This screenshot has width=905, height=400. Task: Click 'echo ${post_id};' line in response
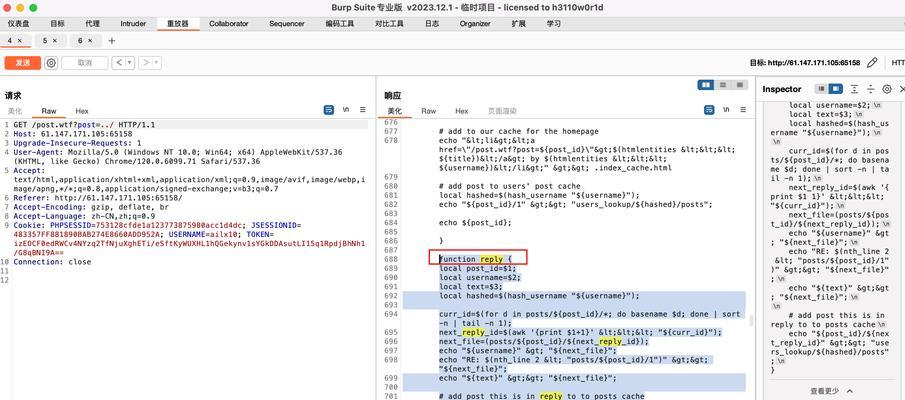(x=474, y=222)
